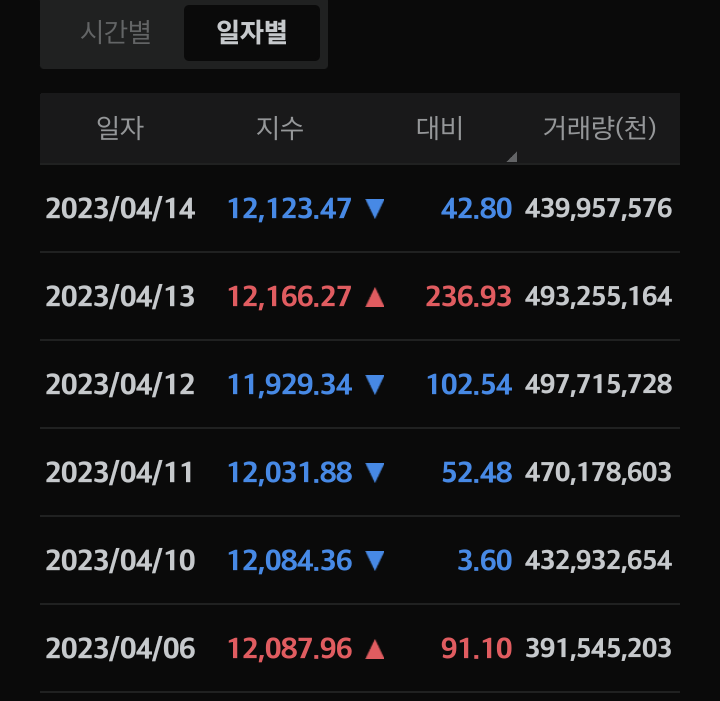This screenshot has height=701, width=720.
Task: Click change value 42.80
Action: point(476,208)
